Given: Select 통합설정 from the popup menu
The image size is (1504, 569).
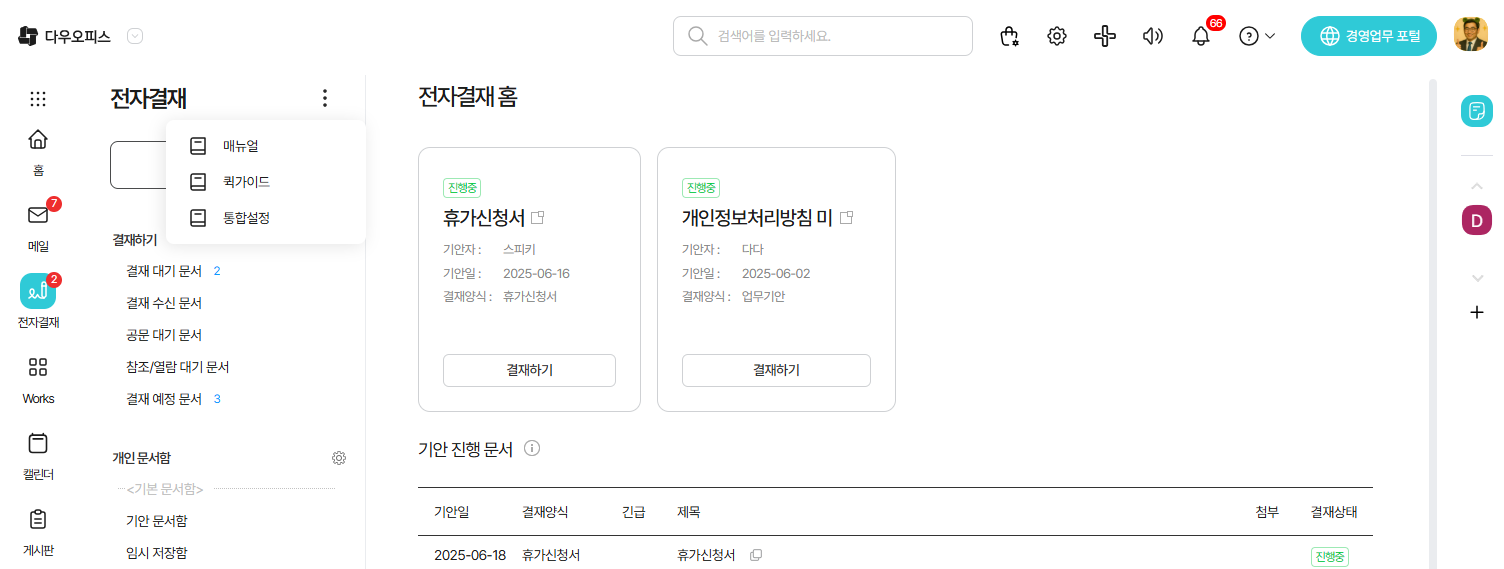Looking at the screenshot, I should pos(246,218).
